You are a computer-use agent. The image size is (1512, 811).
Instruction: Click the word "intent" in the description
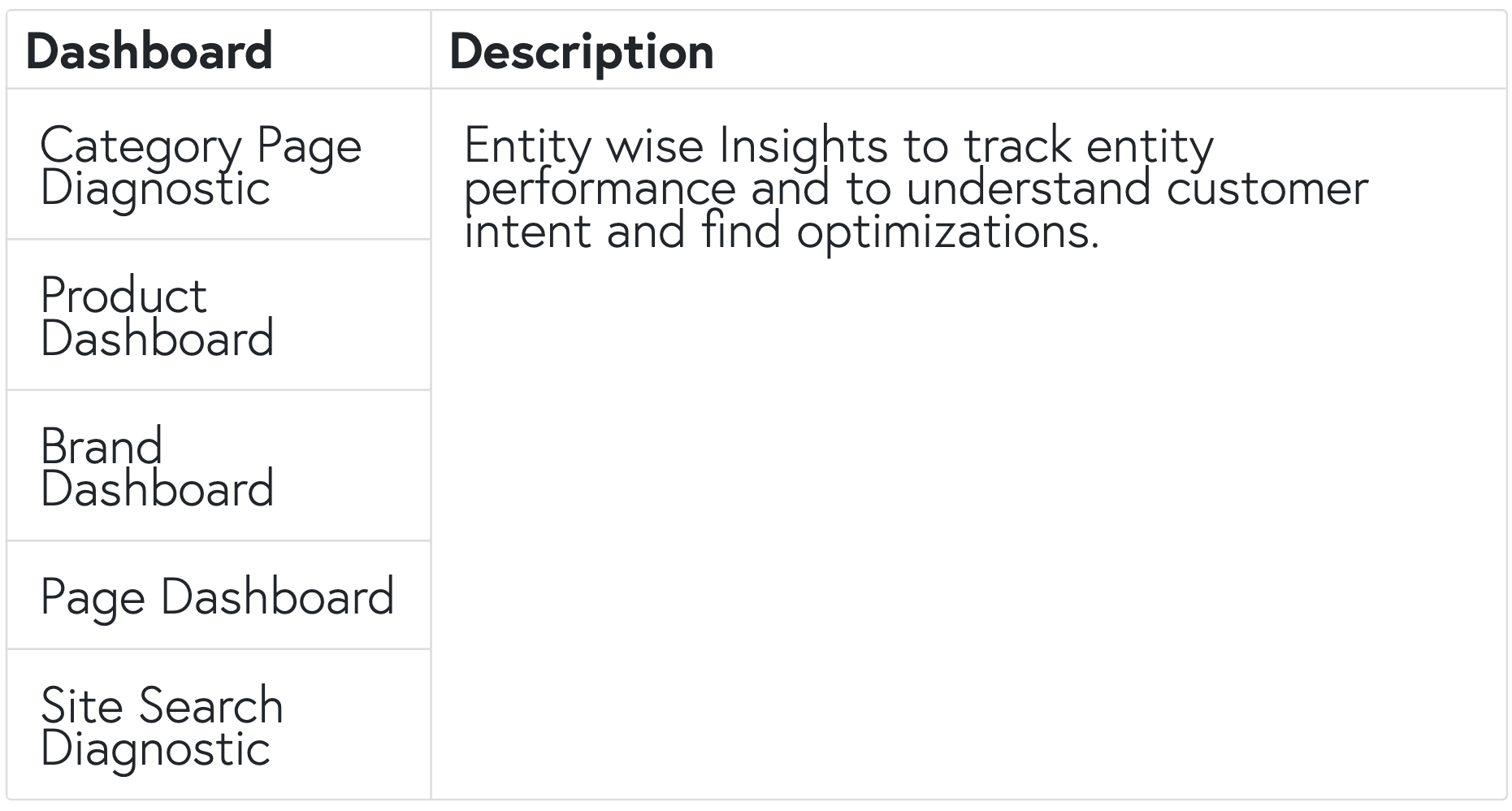527,231
